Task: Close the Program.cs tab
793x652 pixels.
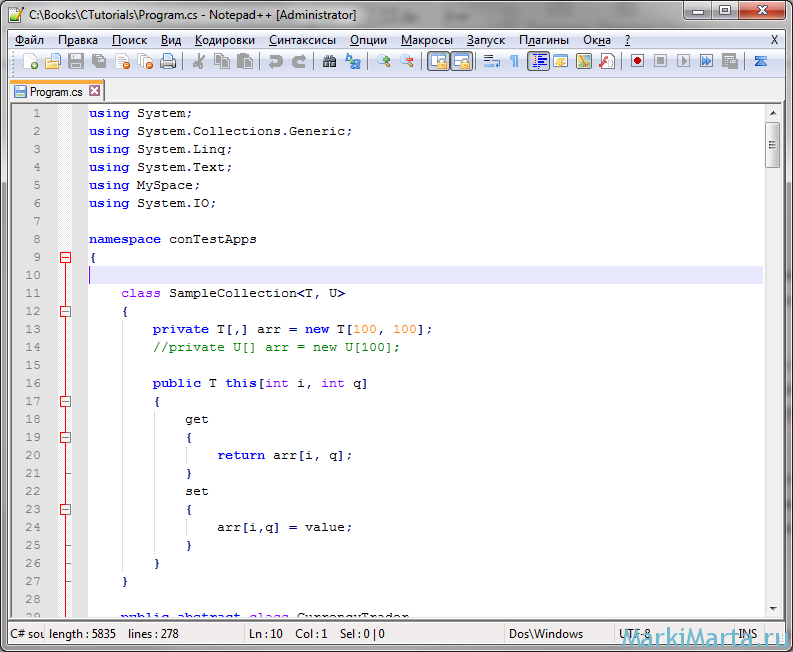Action: coord(95,91)
